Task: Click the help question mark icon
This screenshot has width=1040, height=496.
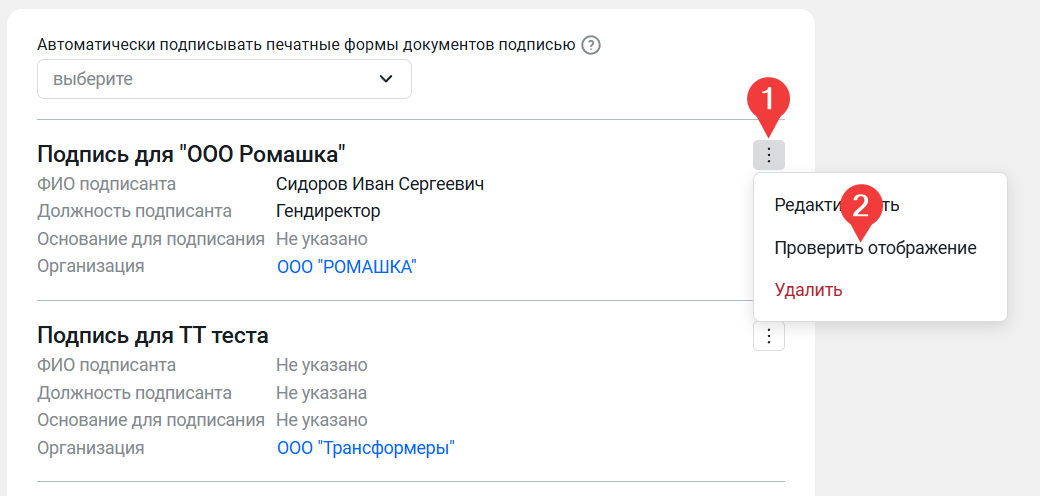Action: pyautogui.click(x=591, y=45)
